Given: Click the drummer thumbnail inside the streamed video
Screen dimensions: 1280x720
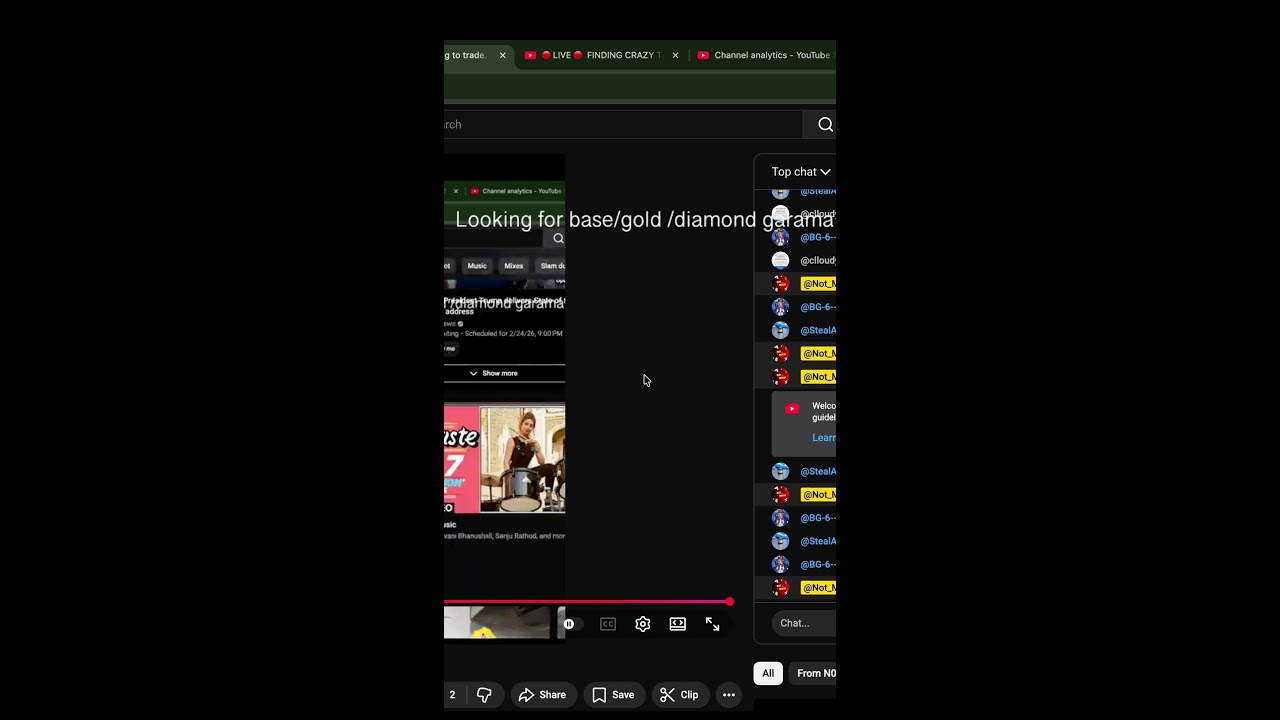Looking at the screenshot, I should [x=522, y=459].
